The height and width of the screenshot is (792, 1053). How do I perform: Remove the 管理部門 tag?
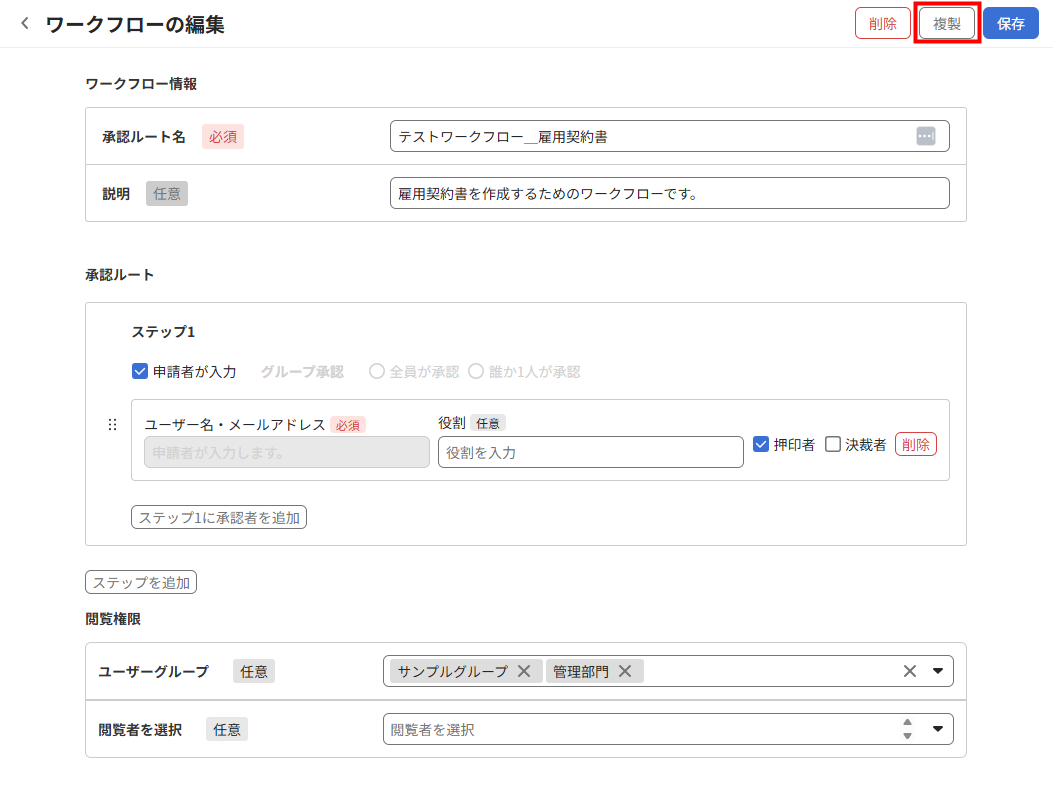(625, 671)
